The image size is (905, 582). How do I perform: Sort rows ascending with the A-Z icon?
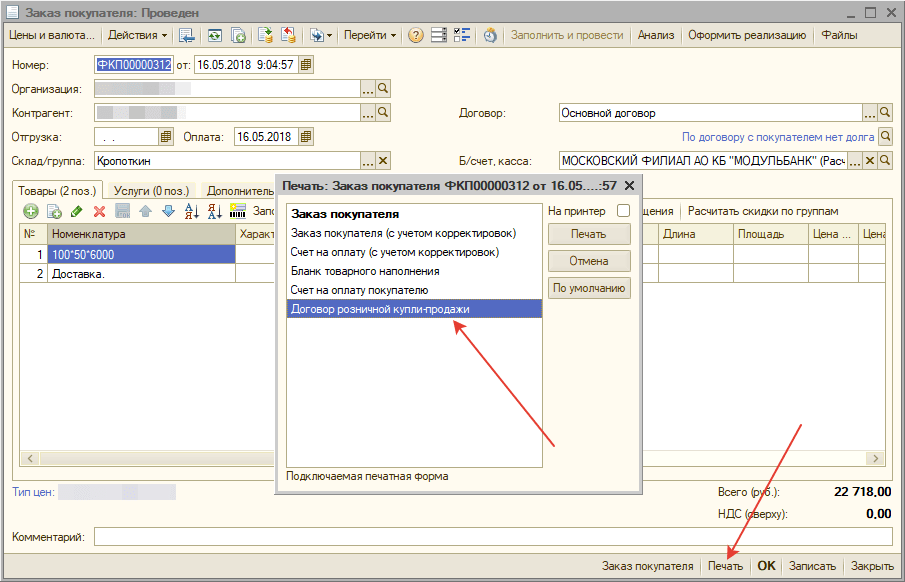(191, 212)
